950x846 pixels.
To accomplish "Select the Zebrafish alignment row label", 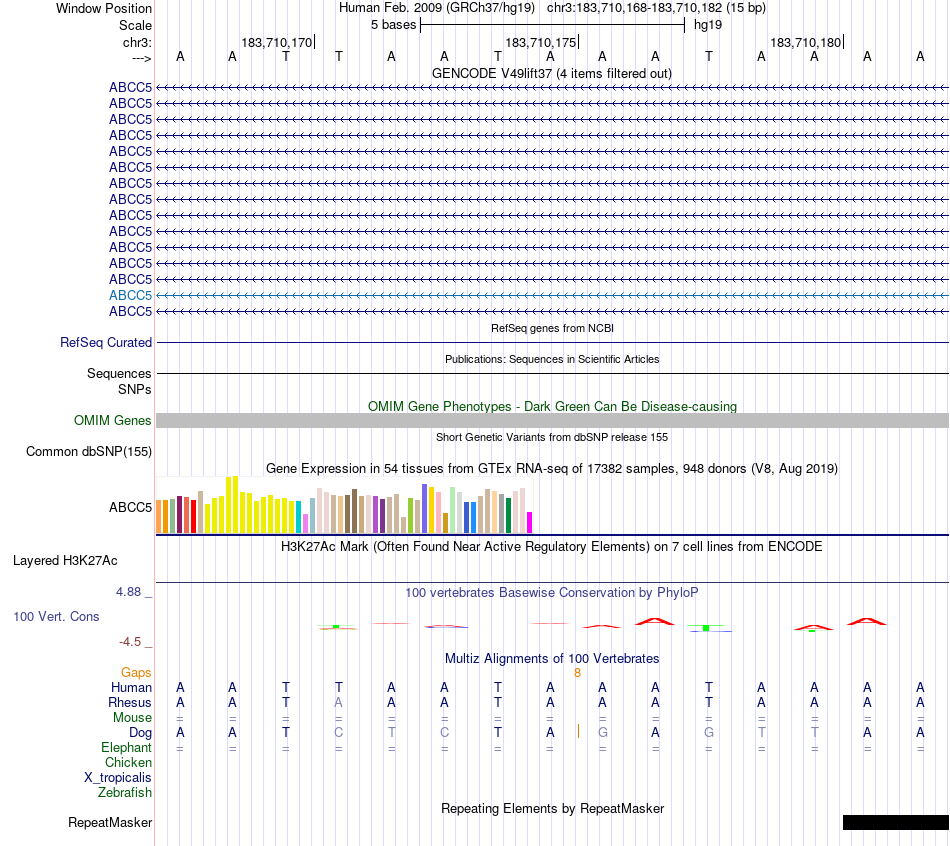I will (125, 792).
